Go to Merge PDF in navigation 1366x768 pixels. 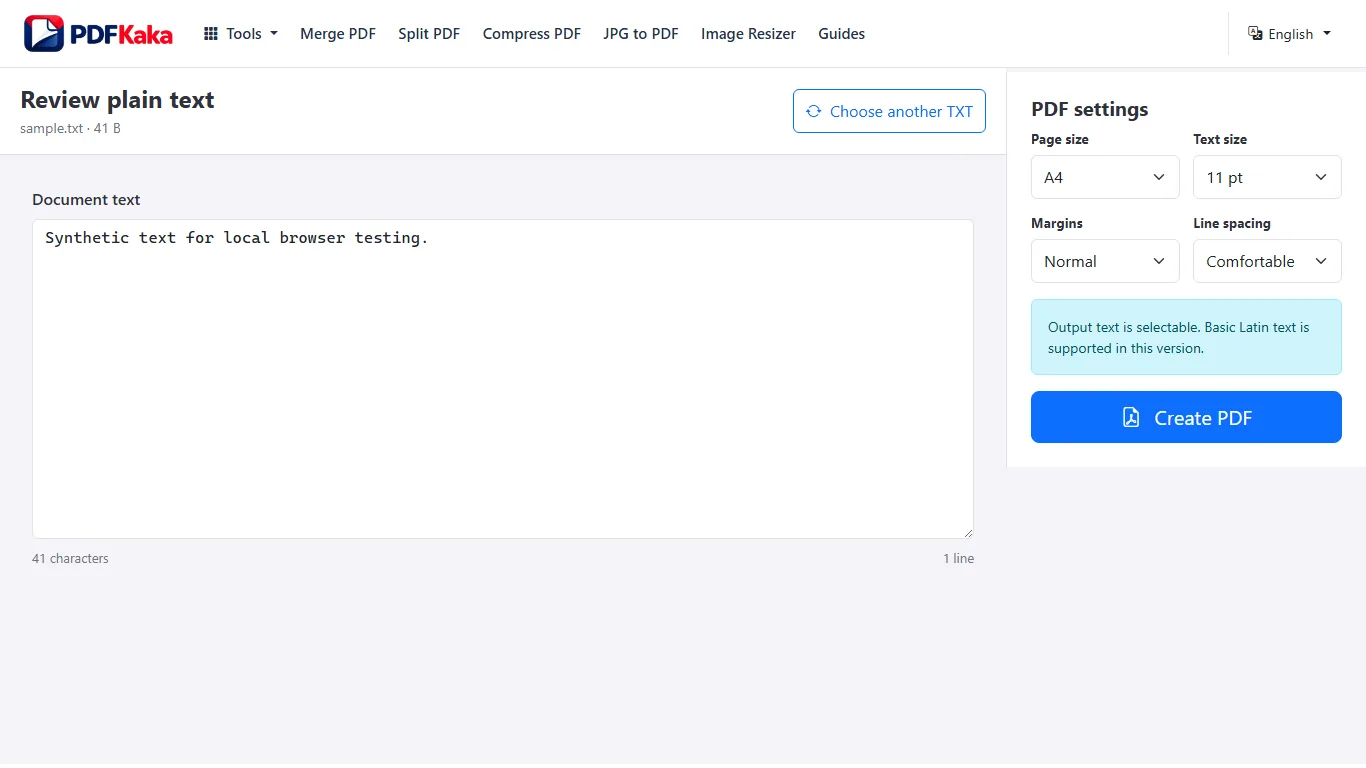click(x=338, y=34)
